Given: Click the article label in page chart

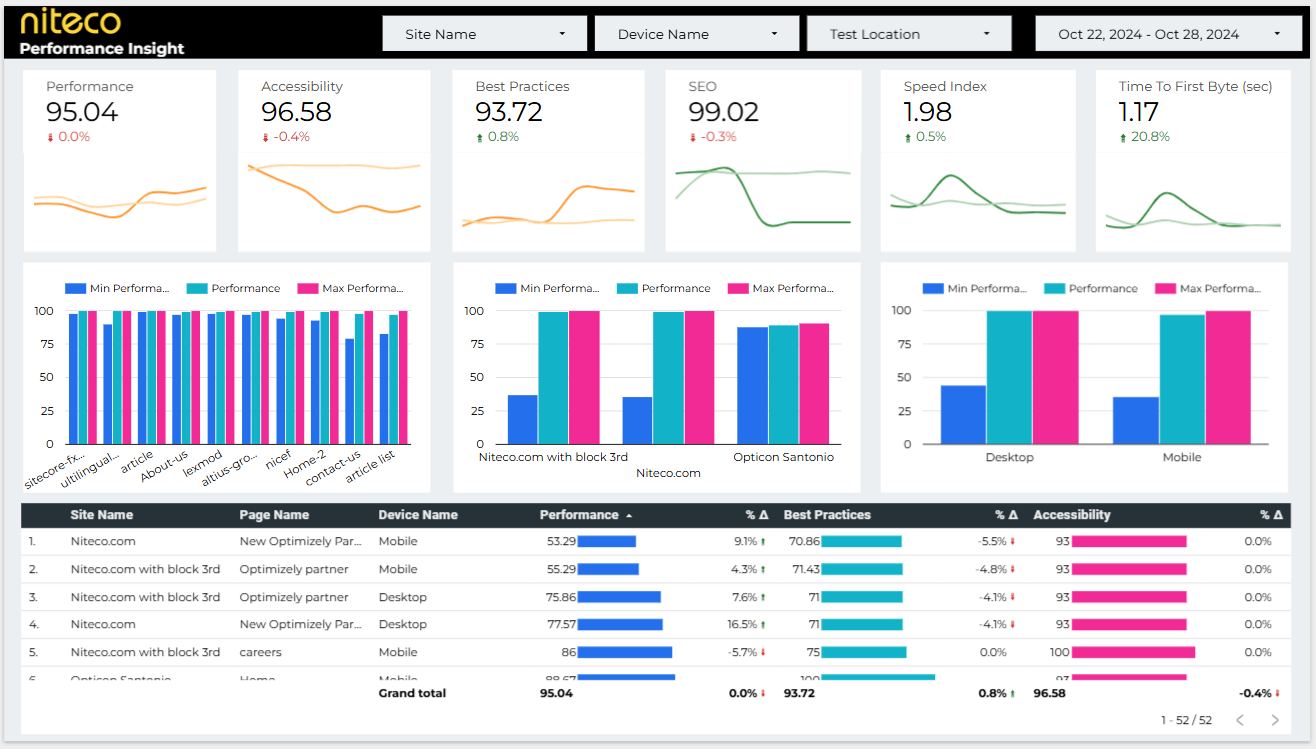Looking at the screenshot, I should point(137,461).
